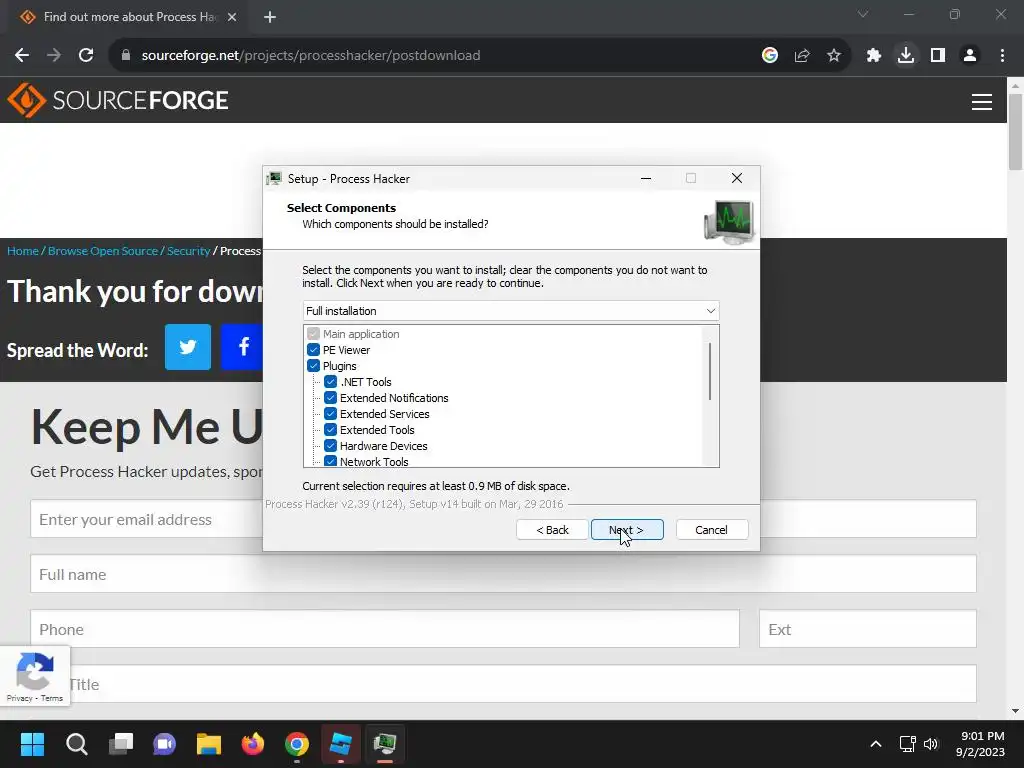Switch to Process Hacker setup on taskbar

pos(385,744)
